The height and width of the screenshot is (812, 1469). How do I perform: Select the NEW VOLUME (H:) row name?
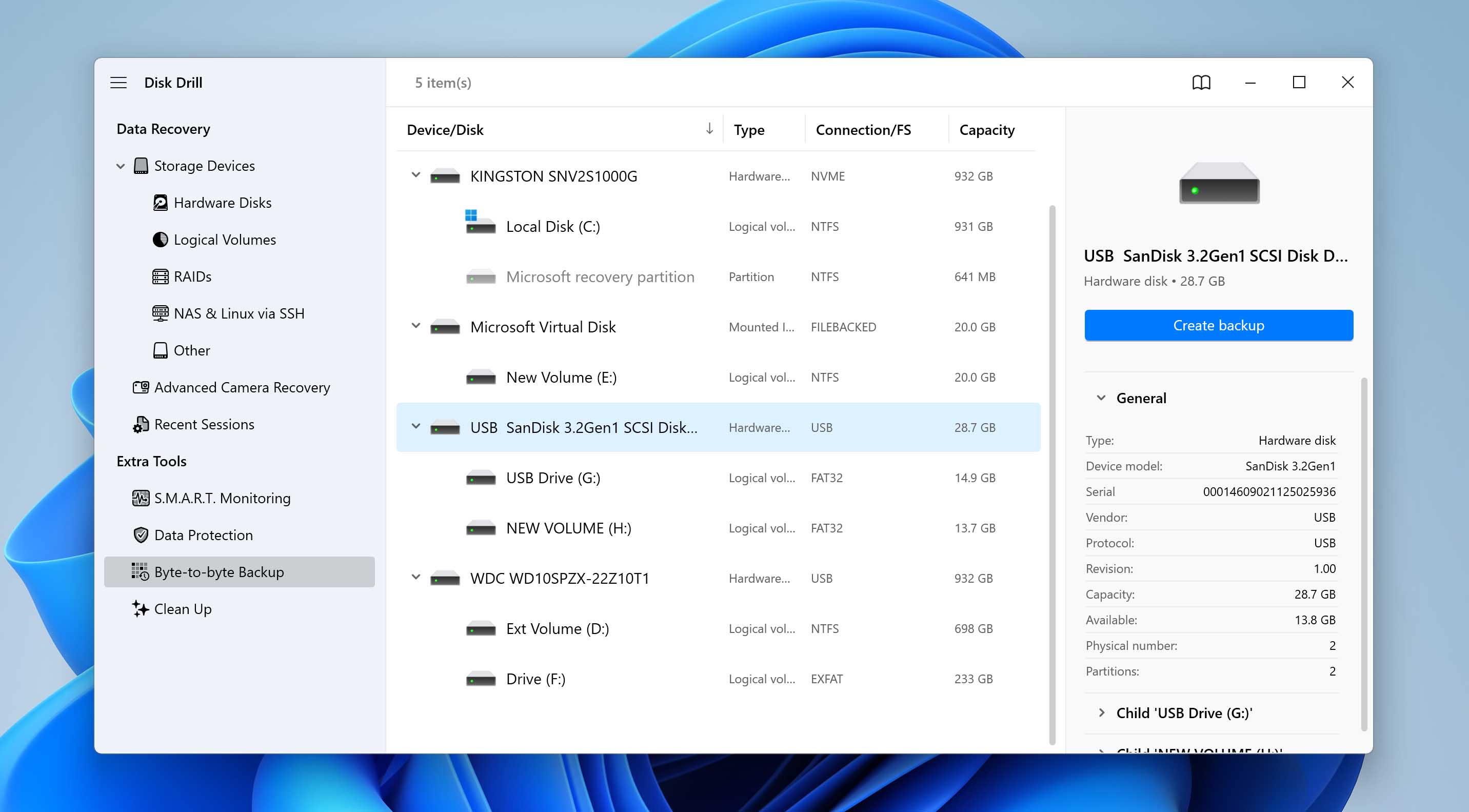tap(568, 528)
